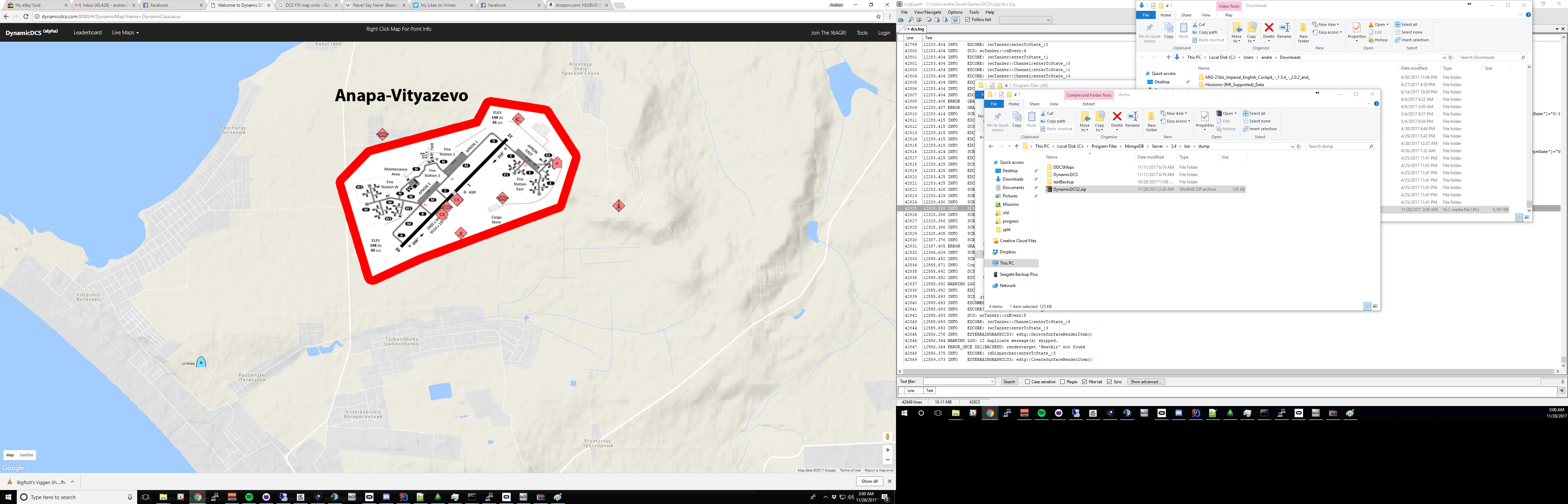Toggle Filter tail checkbox in LogExpert
Viewport: 1568px width, 504px height.
1085,381
